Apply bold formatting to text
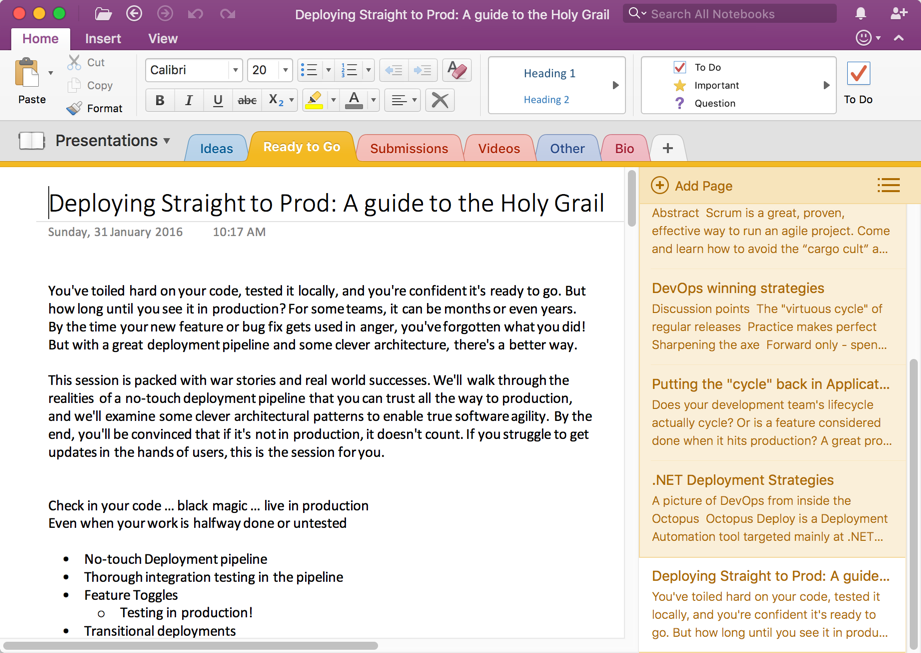 click(160, 100)
